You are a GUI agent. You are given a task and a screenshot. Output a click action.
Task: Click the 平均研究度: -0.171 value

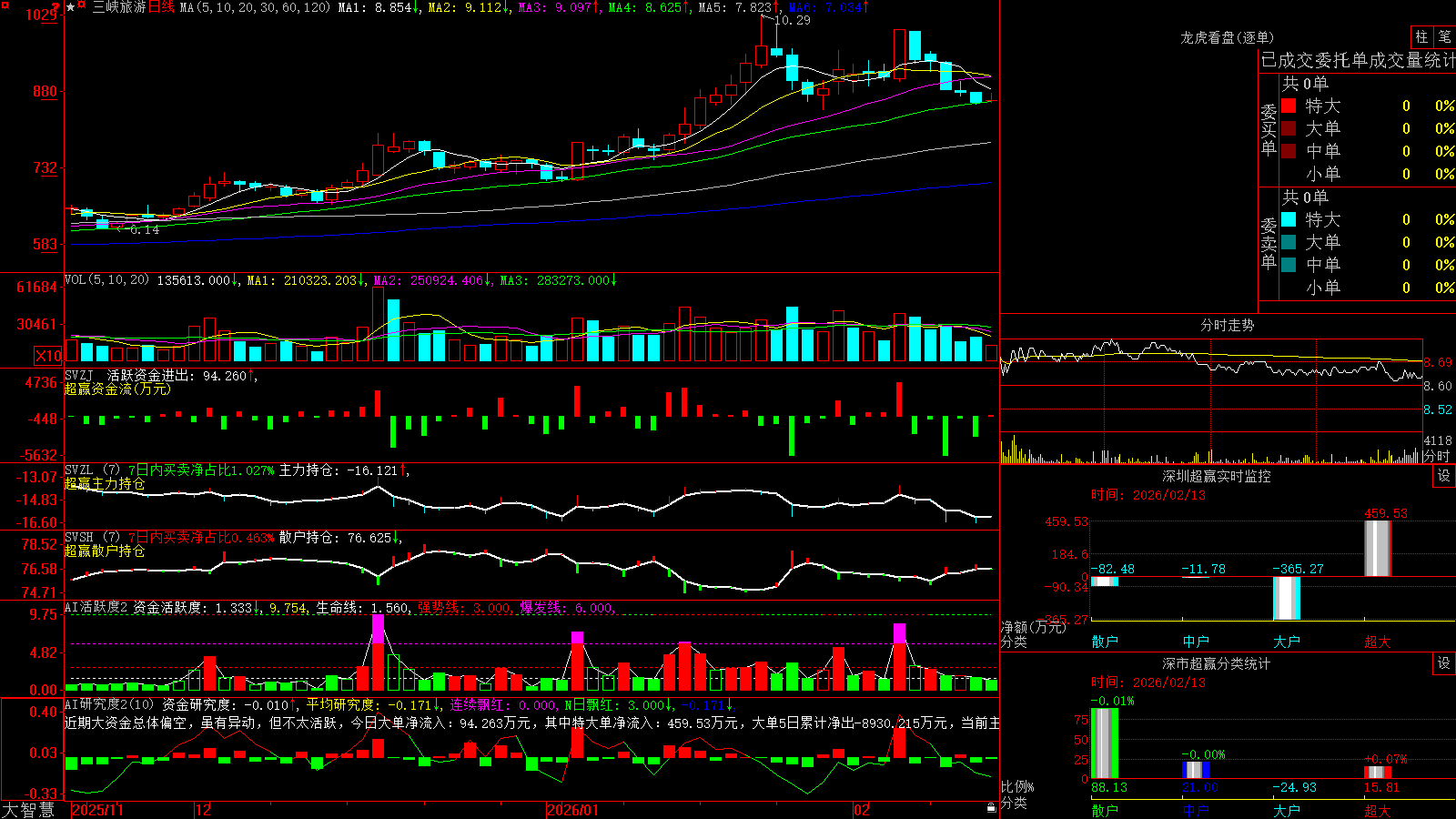click(x=369, y=704)
